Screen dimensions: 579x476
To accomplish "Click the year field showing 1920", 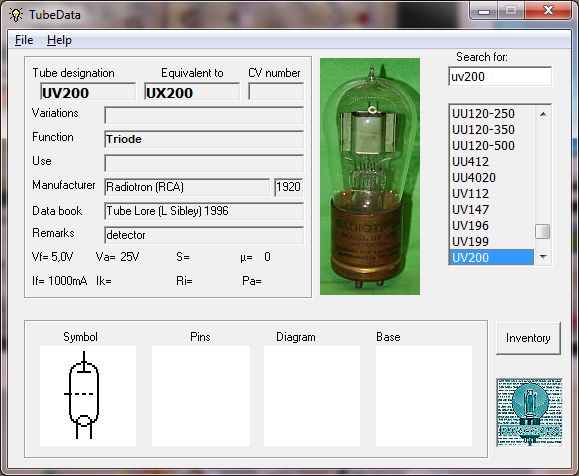I will pos(289,187).
